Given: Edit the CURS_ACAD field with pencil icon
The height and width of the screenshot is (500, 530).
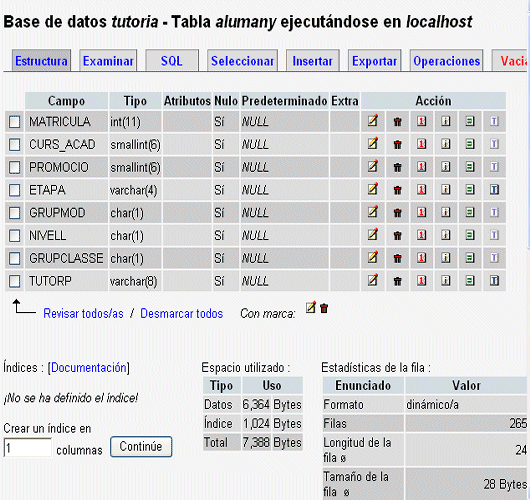Looking at the screenshot, I should (373, 144).
